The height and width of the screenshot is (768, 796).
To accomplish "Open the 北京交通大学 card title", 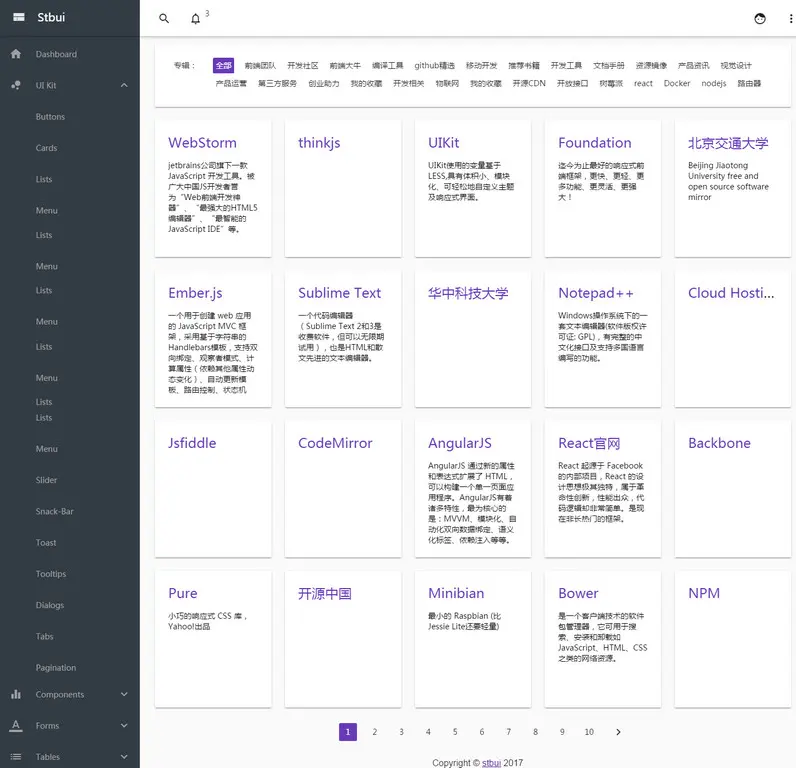I will [x=728, y=143].
